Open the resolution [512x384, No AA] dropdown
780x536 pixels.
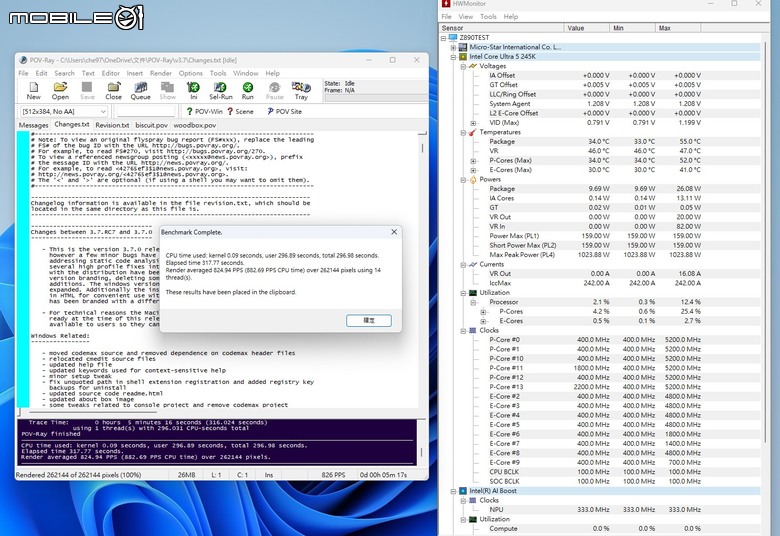coord(64,111)
